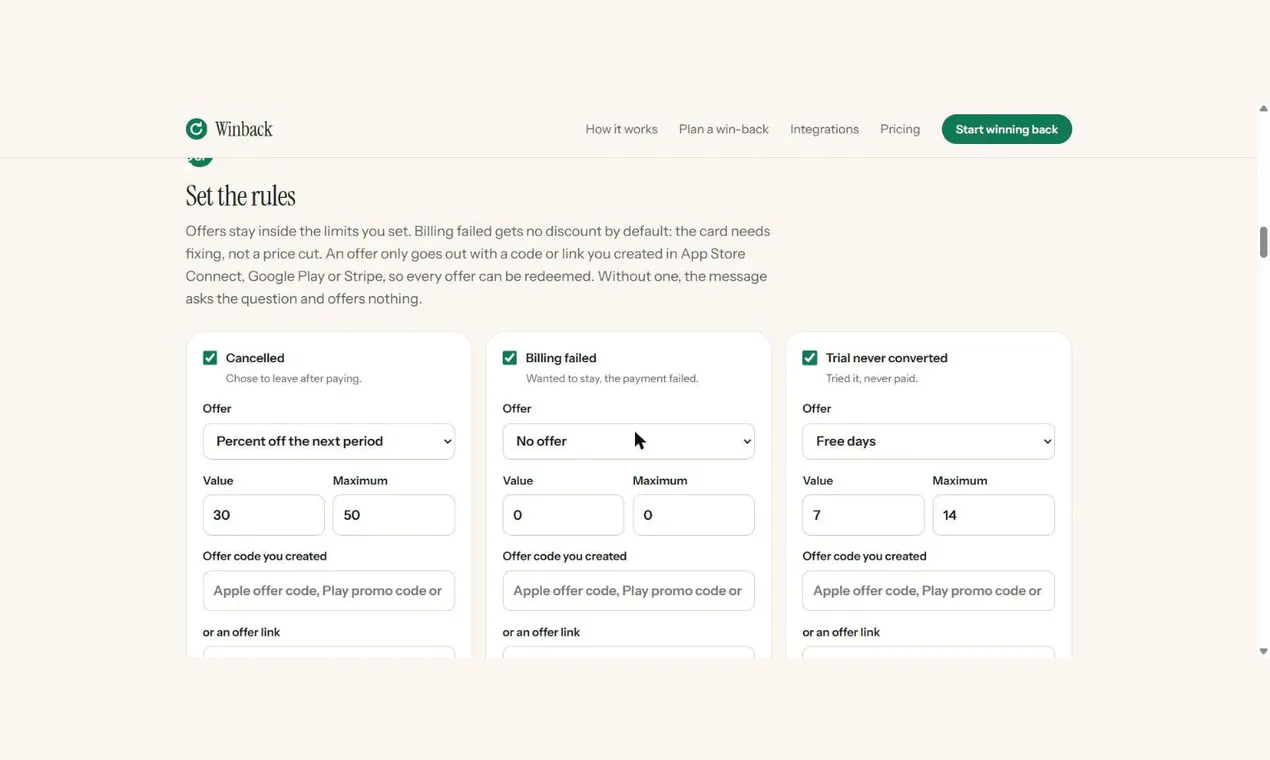
Task: Click 'or an offer link' label under Trial never converted
Action: (x=842, y=632)
